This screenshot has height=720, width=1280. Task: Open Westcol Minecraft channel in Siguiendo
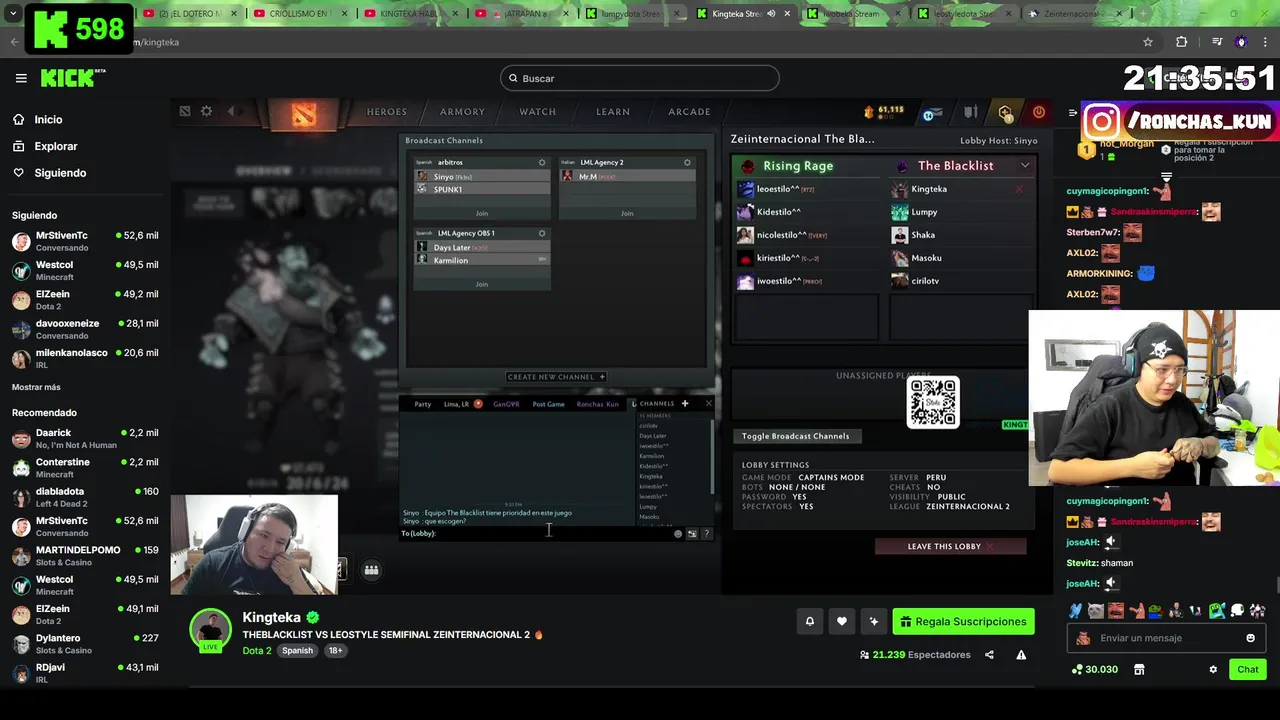85,270
